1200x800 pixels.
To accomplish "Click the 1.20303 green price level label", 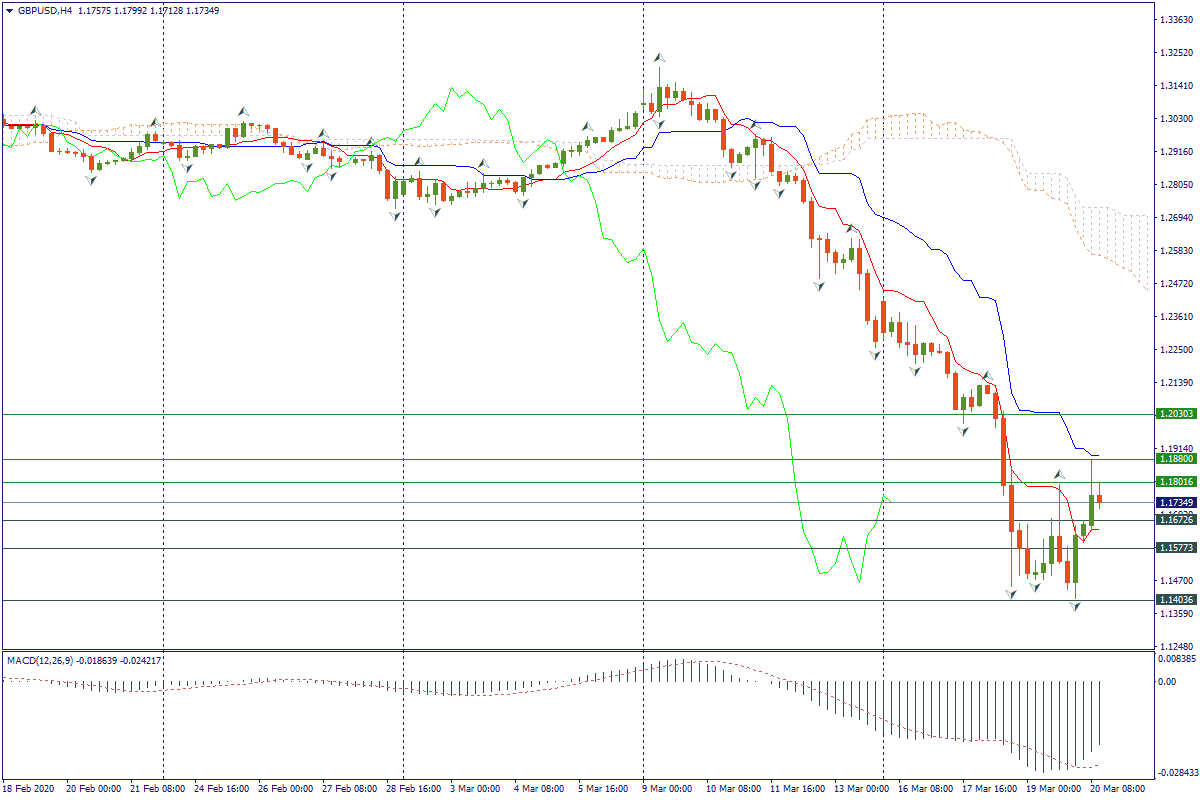I will 1176,414.
